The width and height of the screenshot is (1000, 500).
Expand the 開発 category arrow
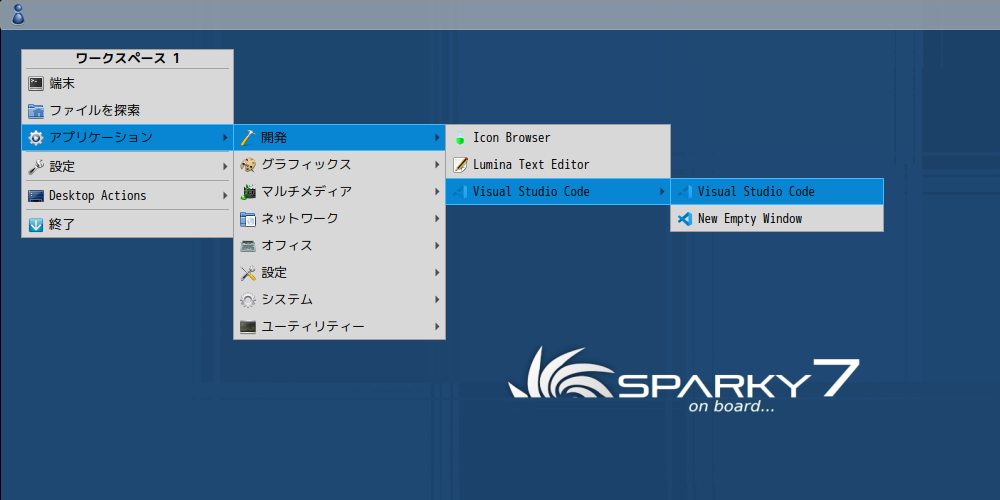click(437, 137)
